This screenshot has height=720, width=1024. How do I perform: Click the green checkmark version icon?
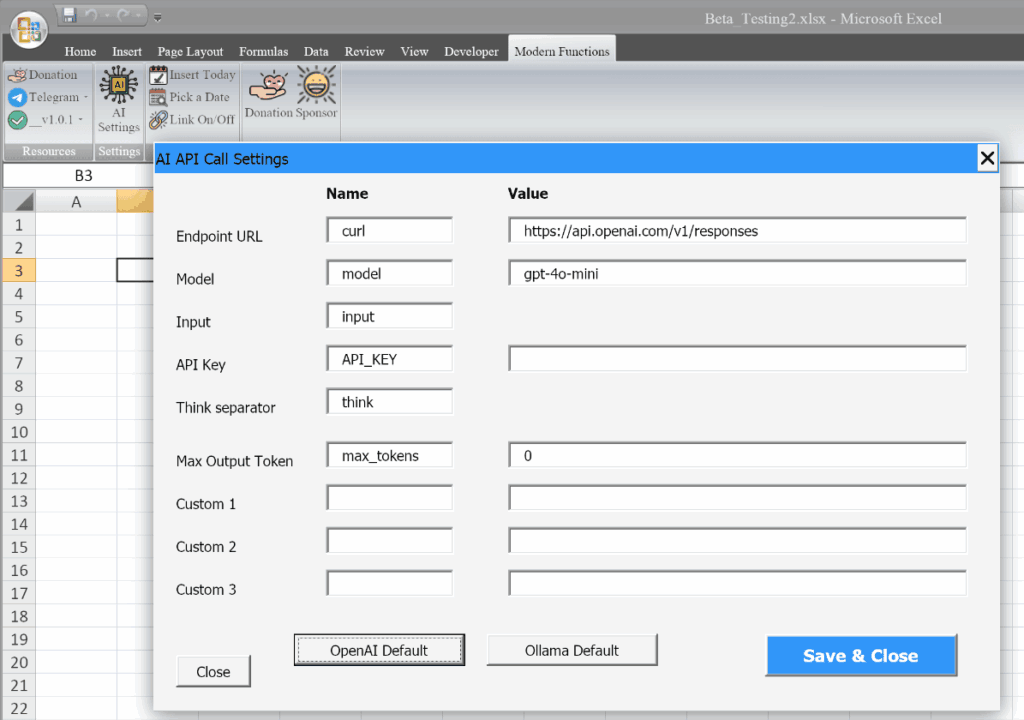[17, 120]
